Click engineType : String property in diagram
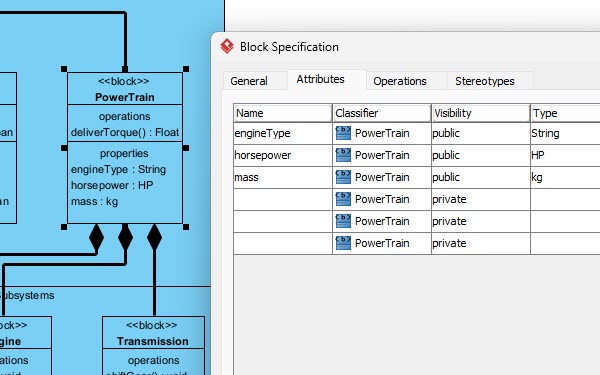 click(118, 170)
